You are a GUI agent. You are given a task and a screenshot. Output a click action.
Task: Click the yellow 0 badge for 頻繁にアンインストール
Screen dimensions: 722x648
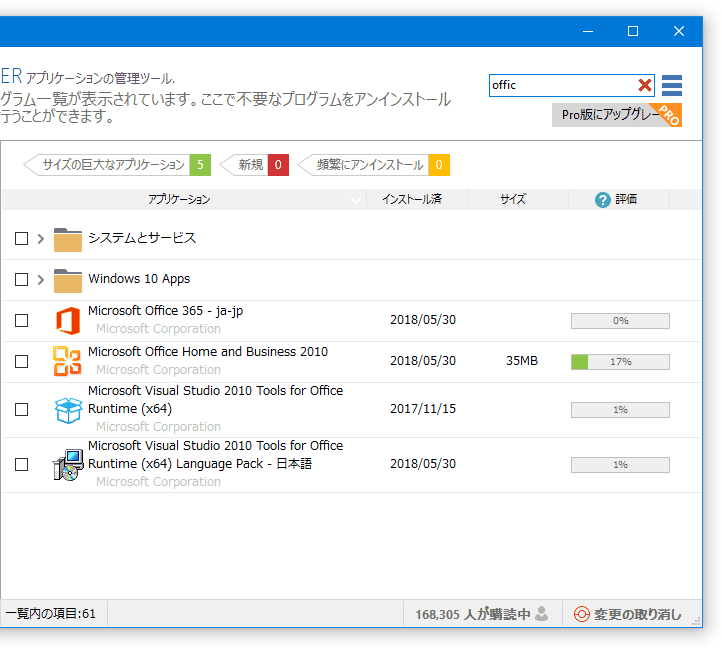(x=439, y=165)
